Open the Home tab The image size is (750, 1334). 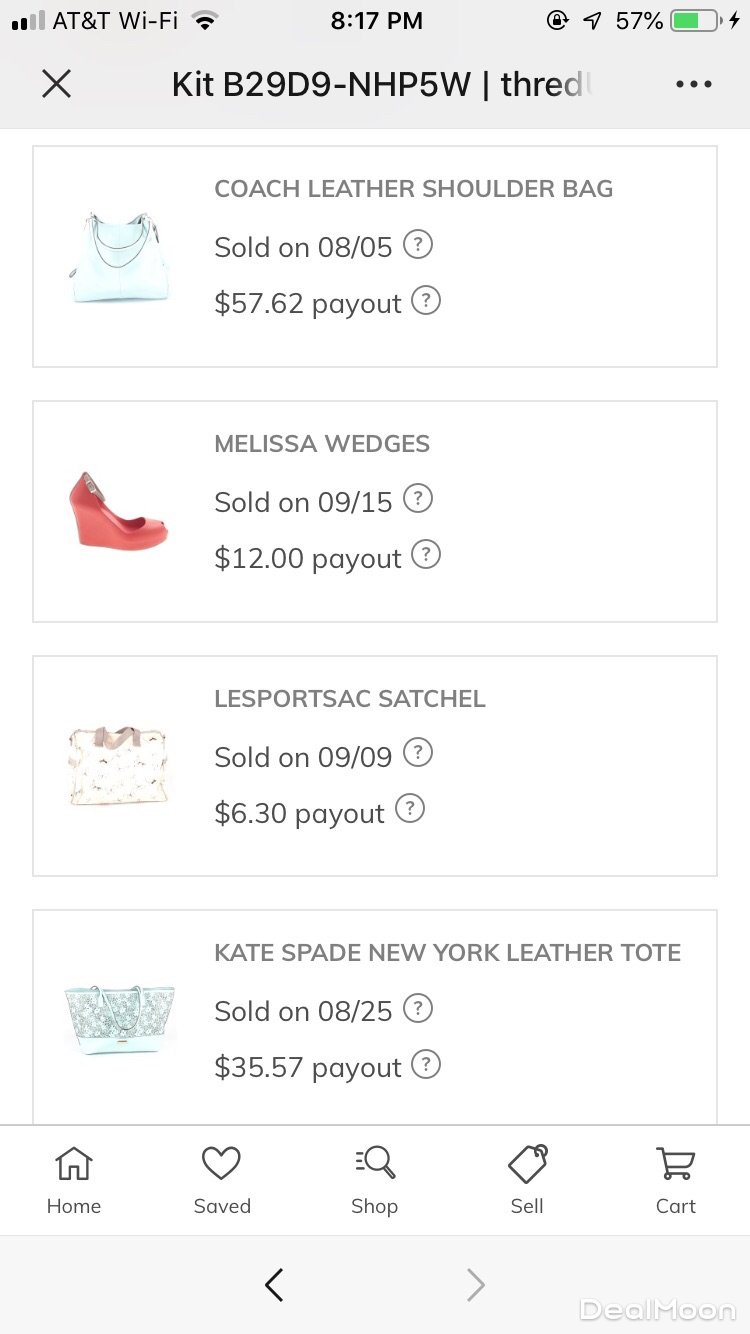[74, 1180]
